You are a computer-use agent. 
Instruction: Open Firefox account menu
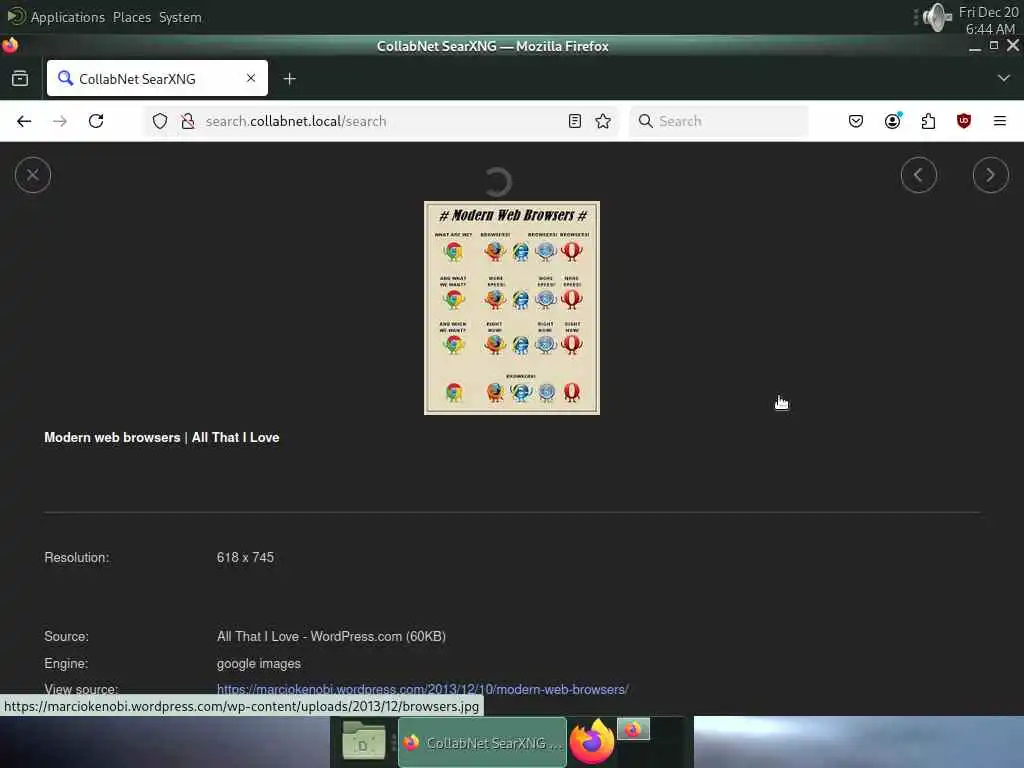point(892,121)
